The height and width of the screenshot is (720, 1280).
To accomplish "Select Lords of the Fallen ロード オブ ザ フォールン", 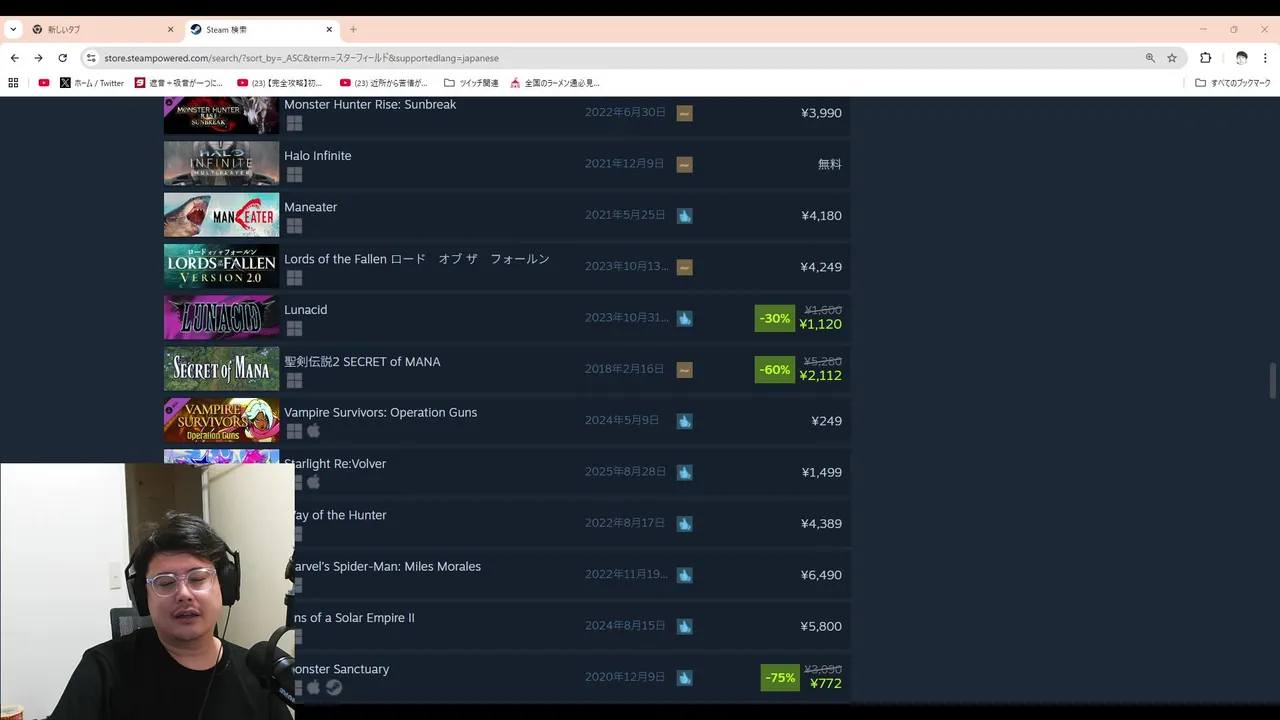I will [417, 259].
